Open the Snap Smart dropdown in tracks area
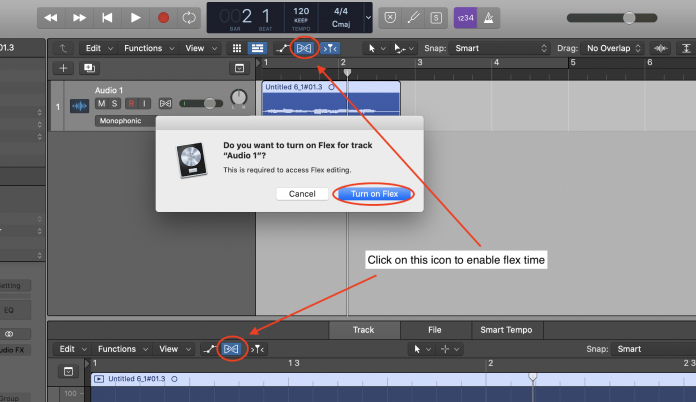The image size is (696, 402). tap(499, 48)
